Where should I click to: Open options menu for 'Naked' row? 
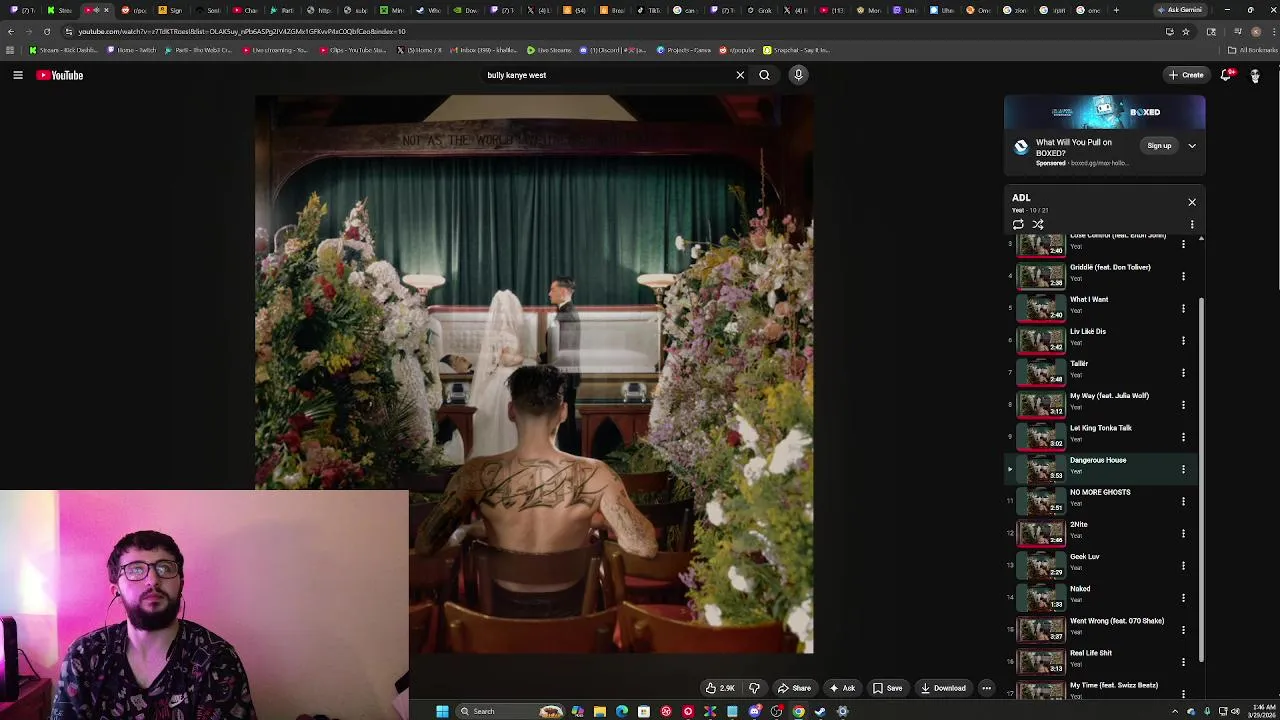tap(1183, 597)
